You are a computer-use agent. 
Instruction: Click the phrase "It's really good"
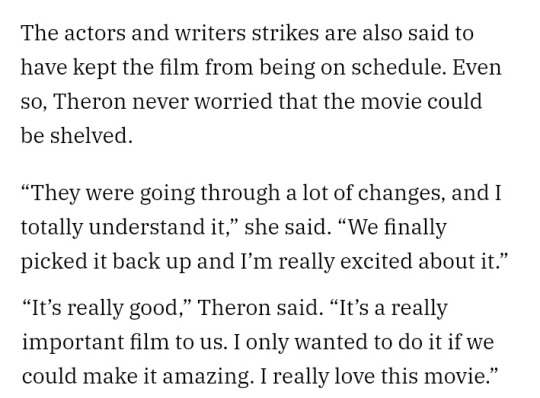click(104, 308)
